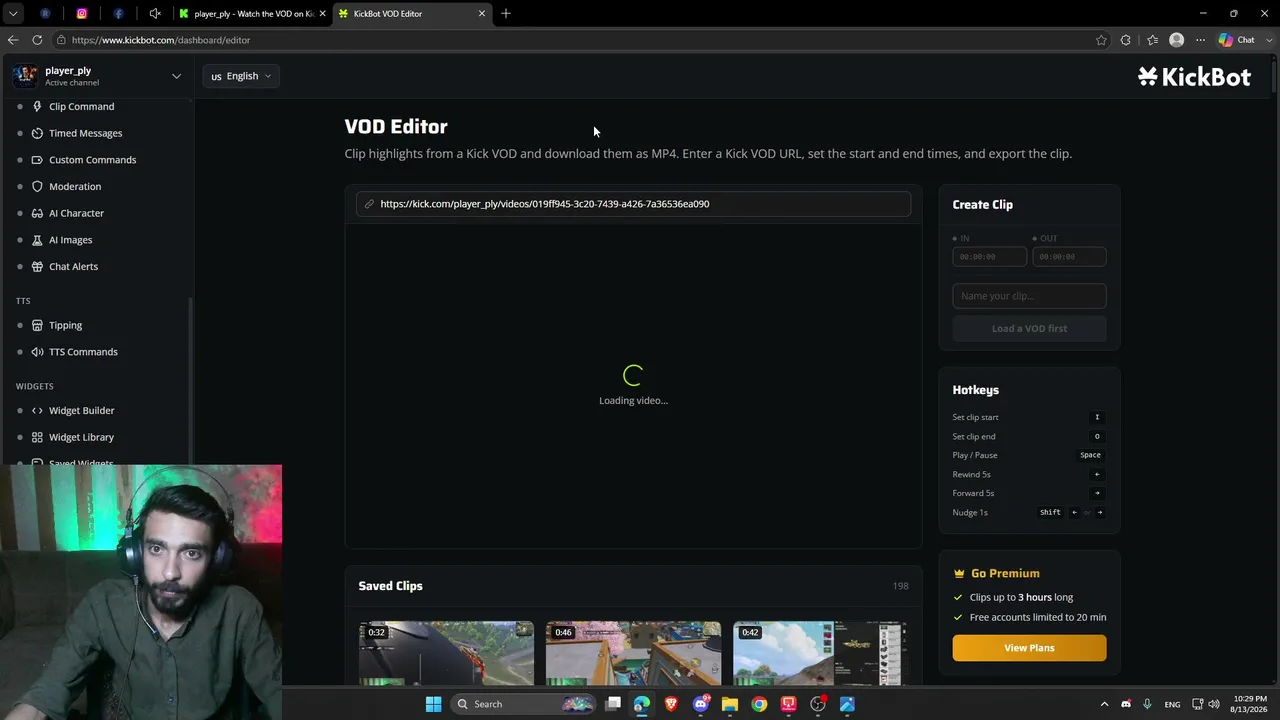Go to Custom Commands in the sidebar

click(92, 160)
